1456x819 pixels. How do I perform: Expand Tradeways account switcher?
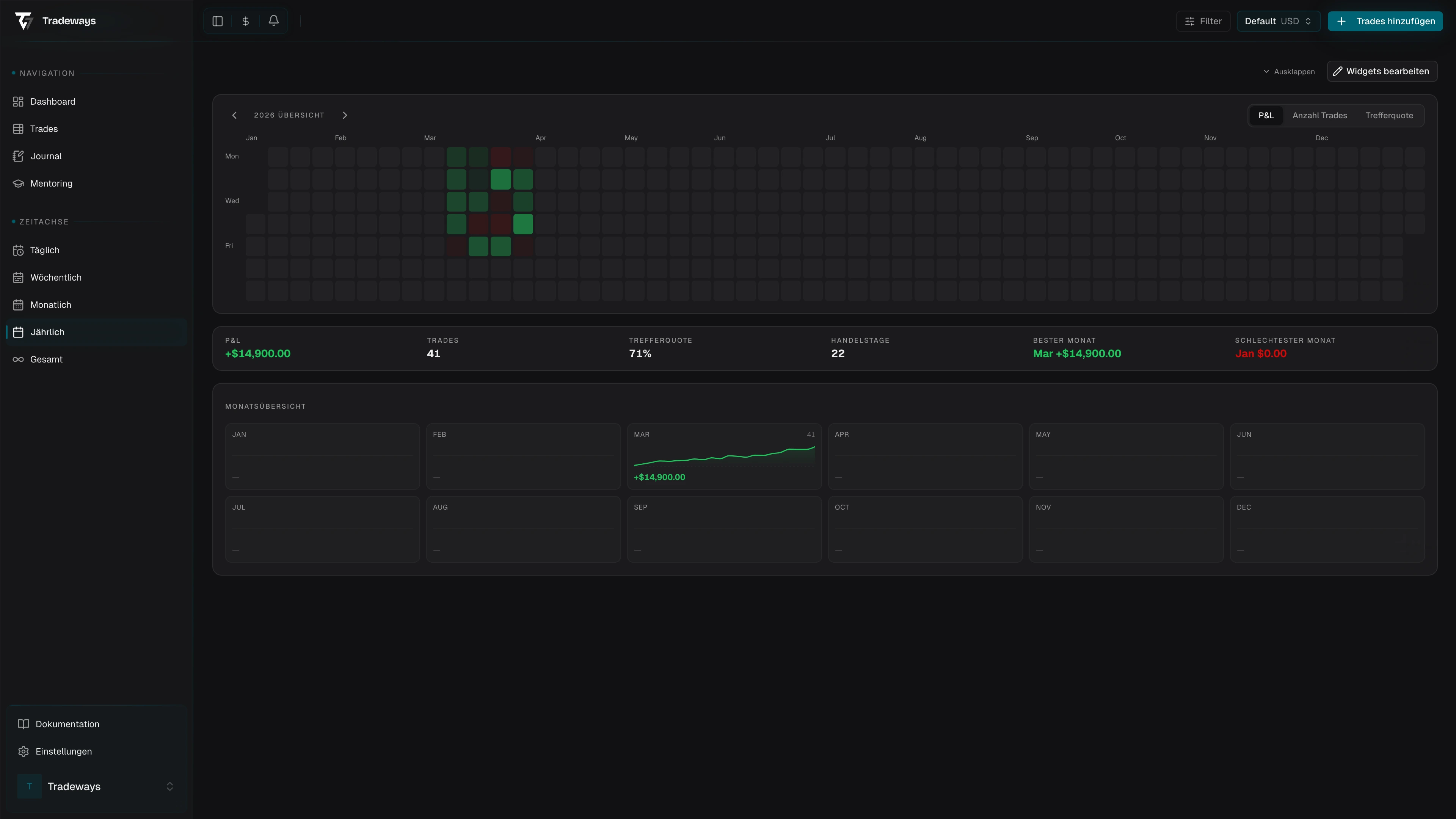169,786
